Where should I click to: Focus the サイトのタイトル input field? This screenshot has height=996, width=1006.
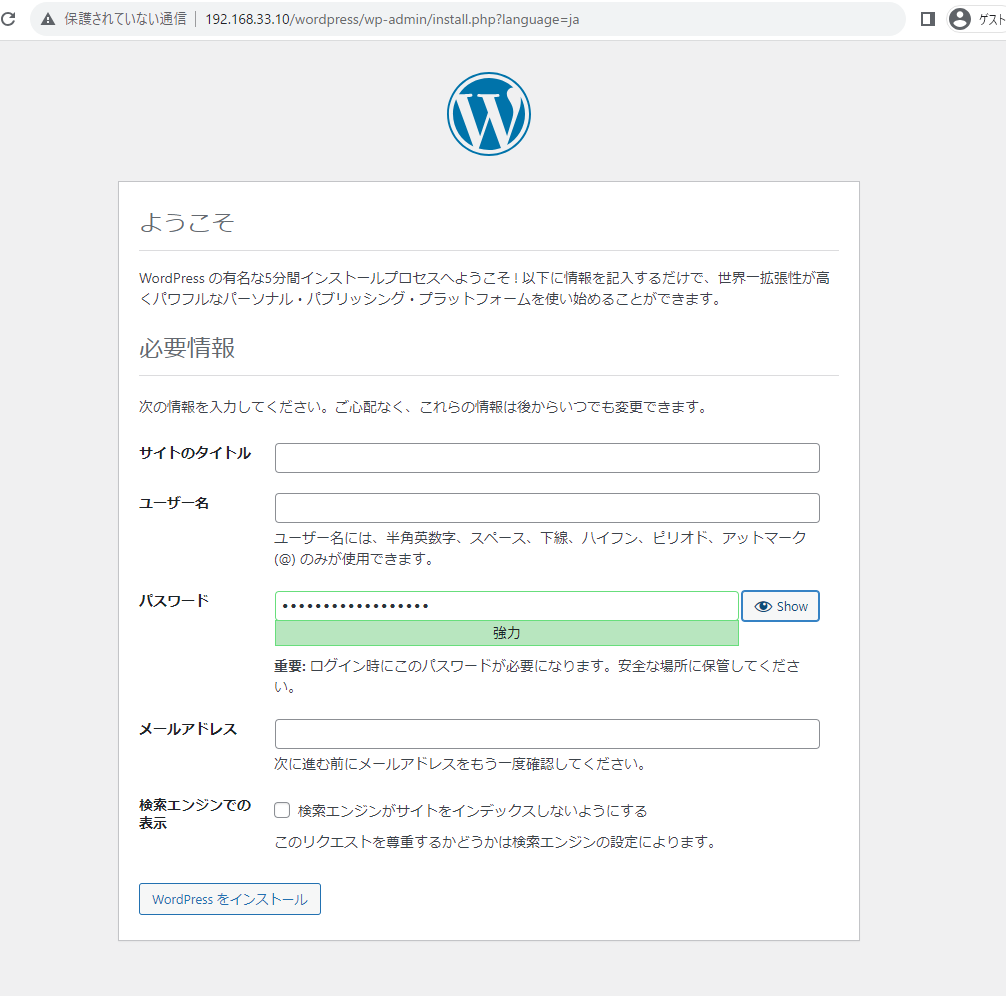547,458
